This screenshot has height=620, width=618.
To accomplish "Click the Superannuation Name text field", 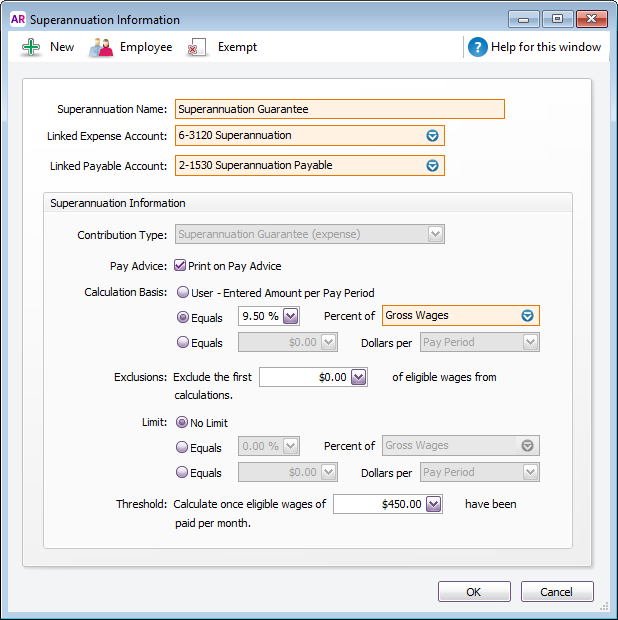I will point(339,110).
